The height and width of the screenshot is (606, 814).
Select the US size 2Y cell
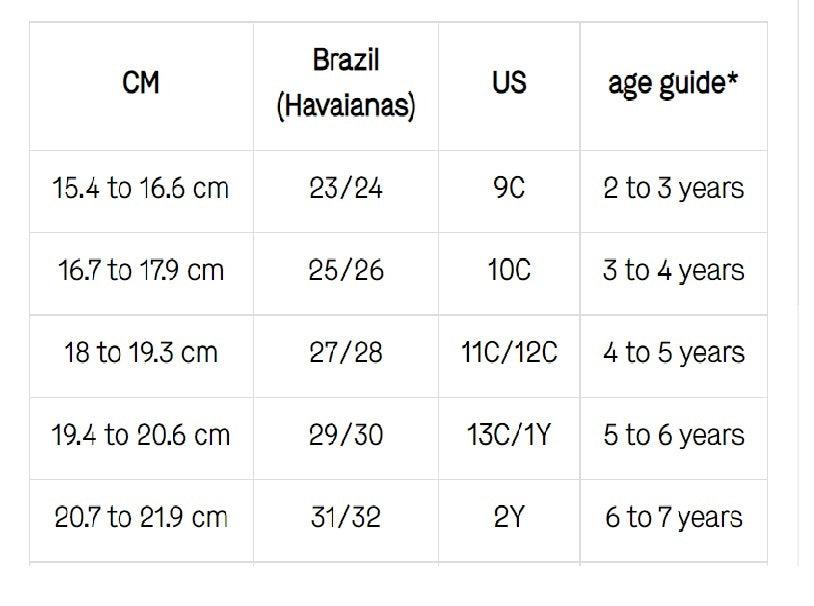click(509, 518)
